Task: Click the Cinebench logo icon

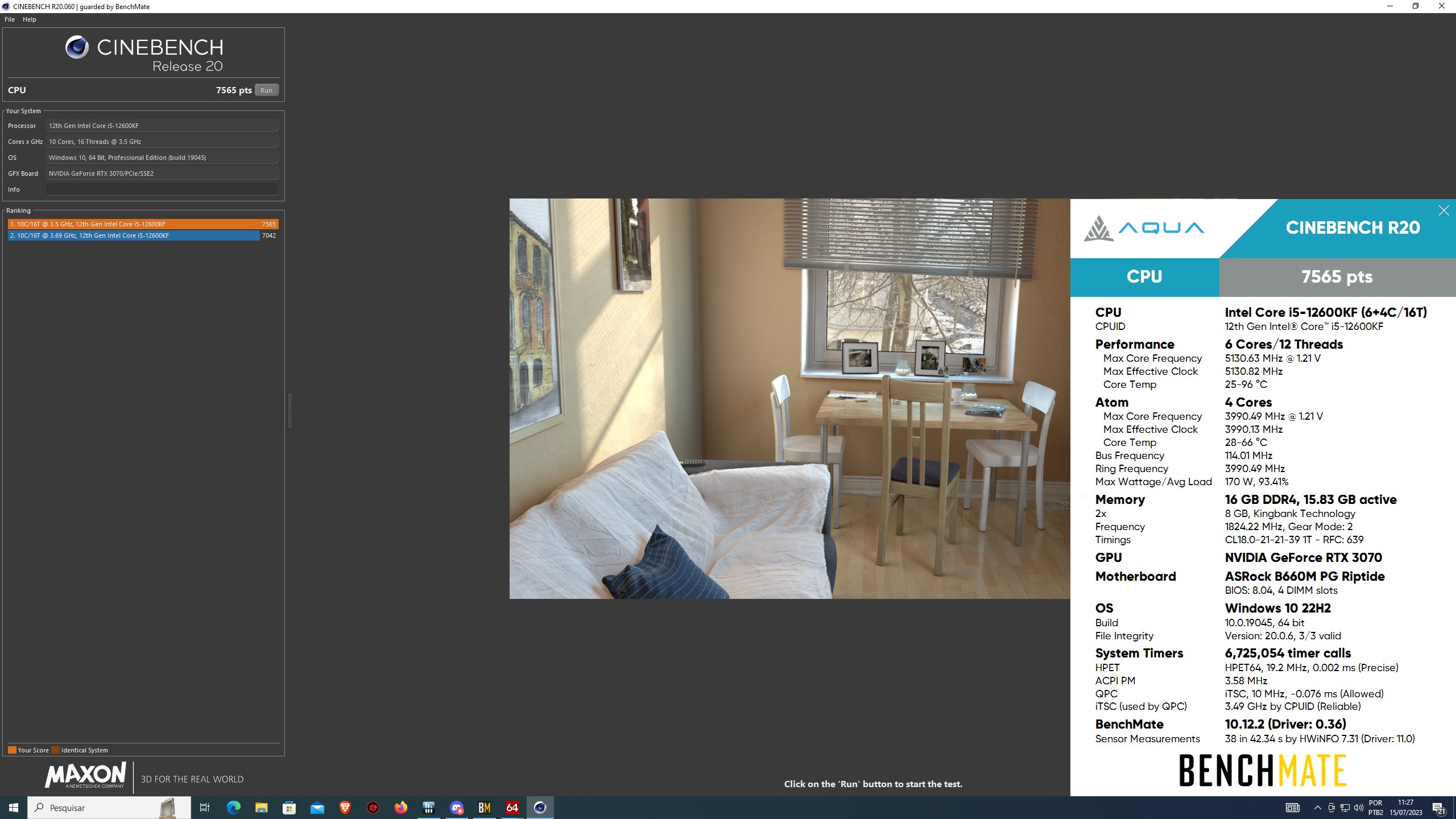Action: point(77,47)
